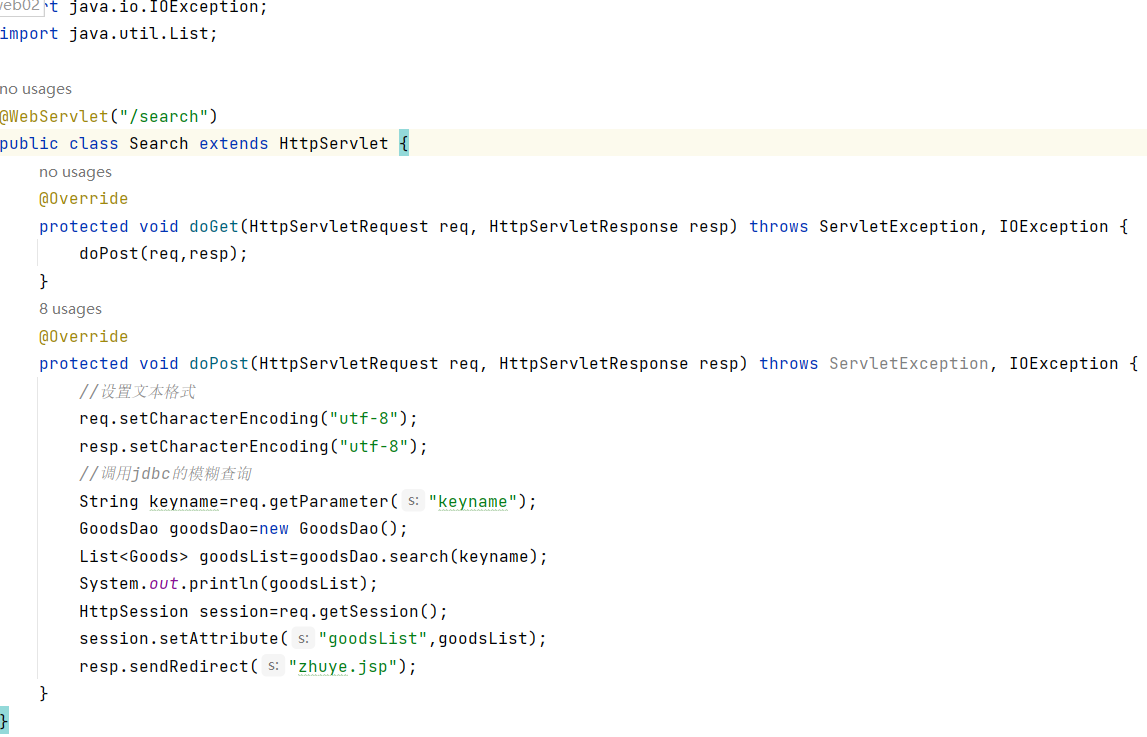The image size is (1147, 737).
Task: Click the @Override annotation above doPost
Action: 83,337
